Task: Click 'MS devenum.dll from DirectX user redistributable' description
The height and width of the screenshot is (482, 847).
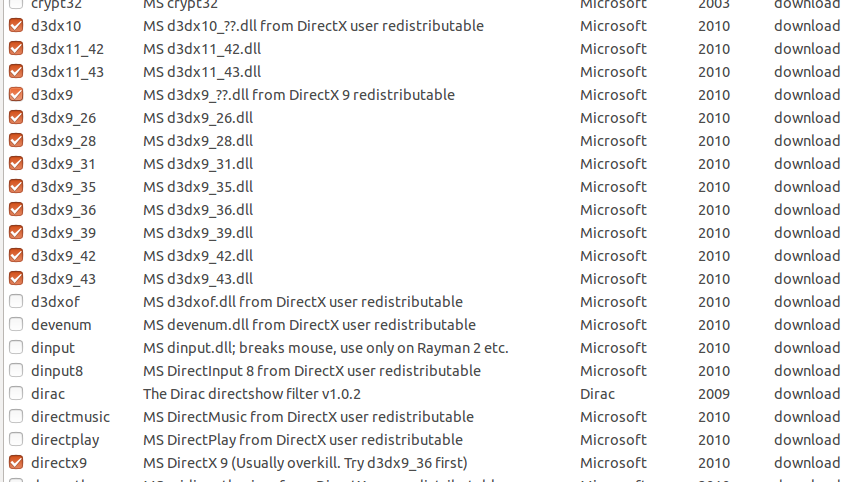Action: point(310,325)
